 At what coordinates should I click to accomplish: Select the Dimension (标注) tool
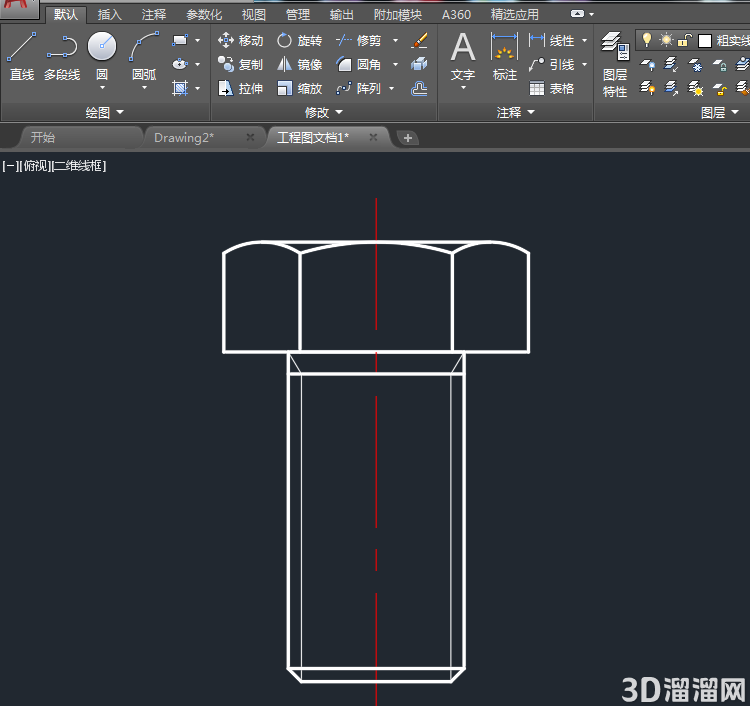coord(505,56)
